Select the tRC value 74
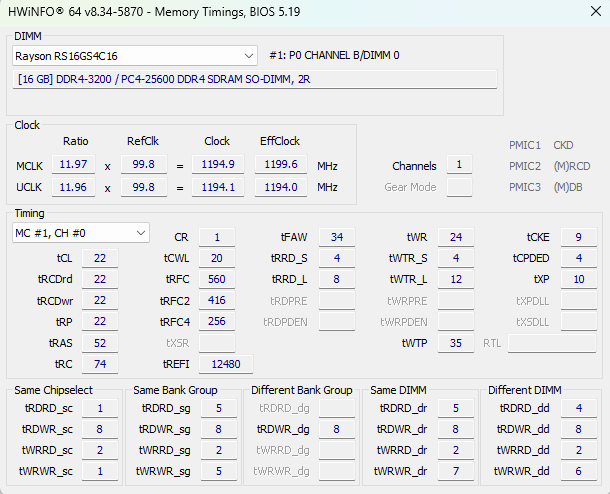 point(100,364)
